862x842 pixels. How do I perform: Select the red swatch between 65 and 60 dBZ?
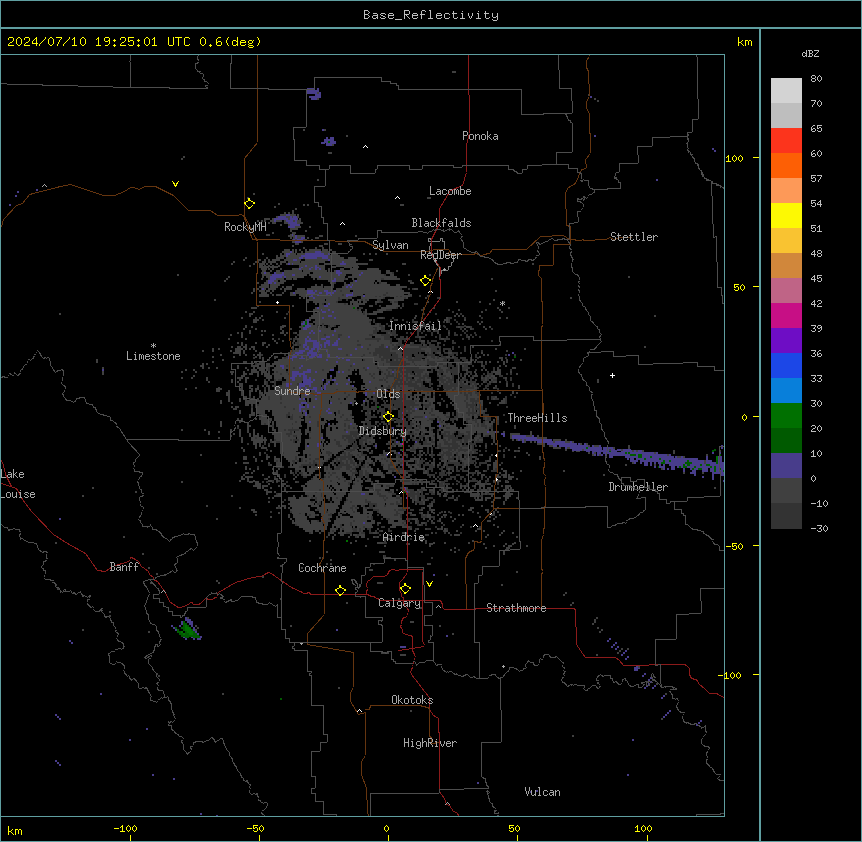(786, 141)
